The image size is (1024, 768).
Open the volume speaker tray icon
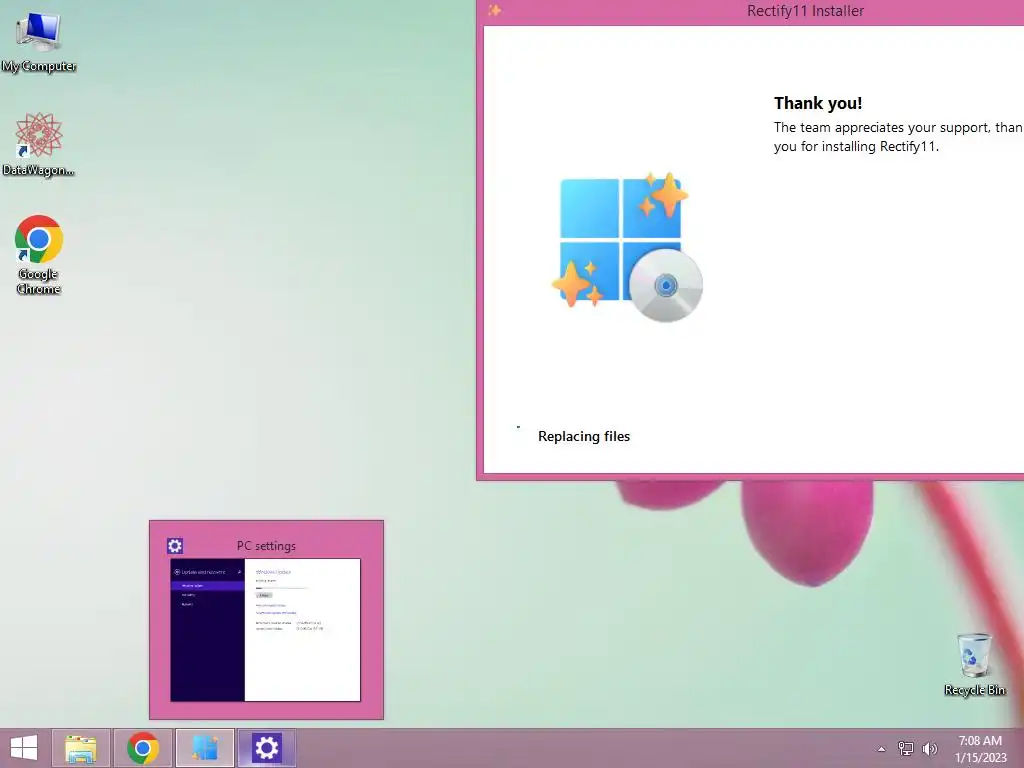[929, 748]
